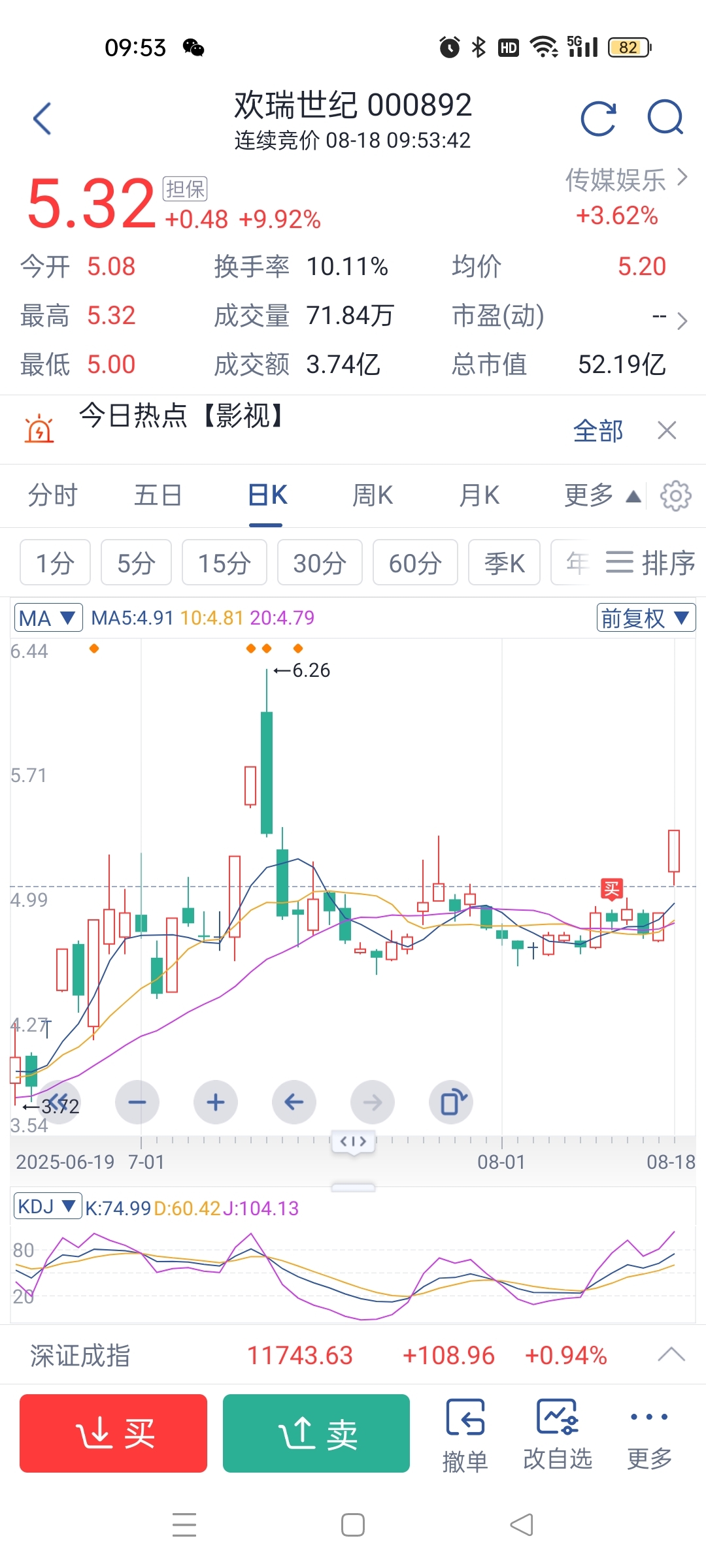Select the 5分 interval chip
The image size is (706, 1568).
pyautogui.click(x=136, y=563)
